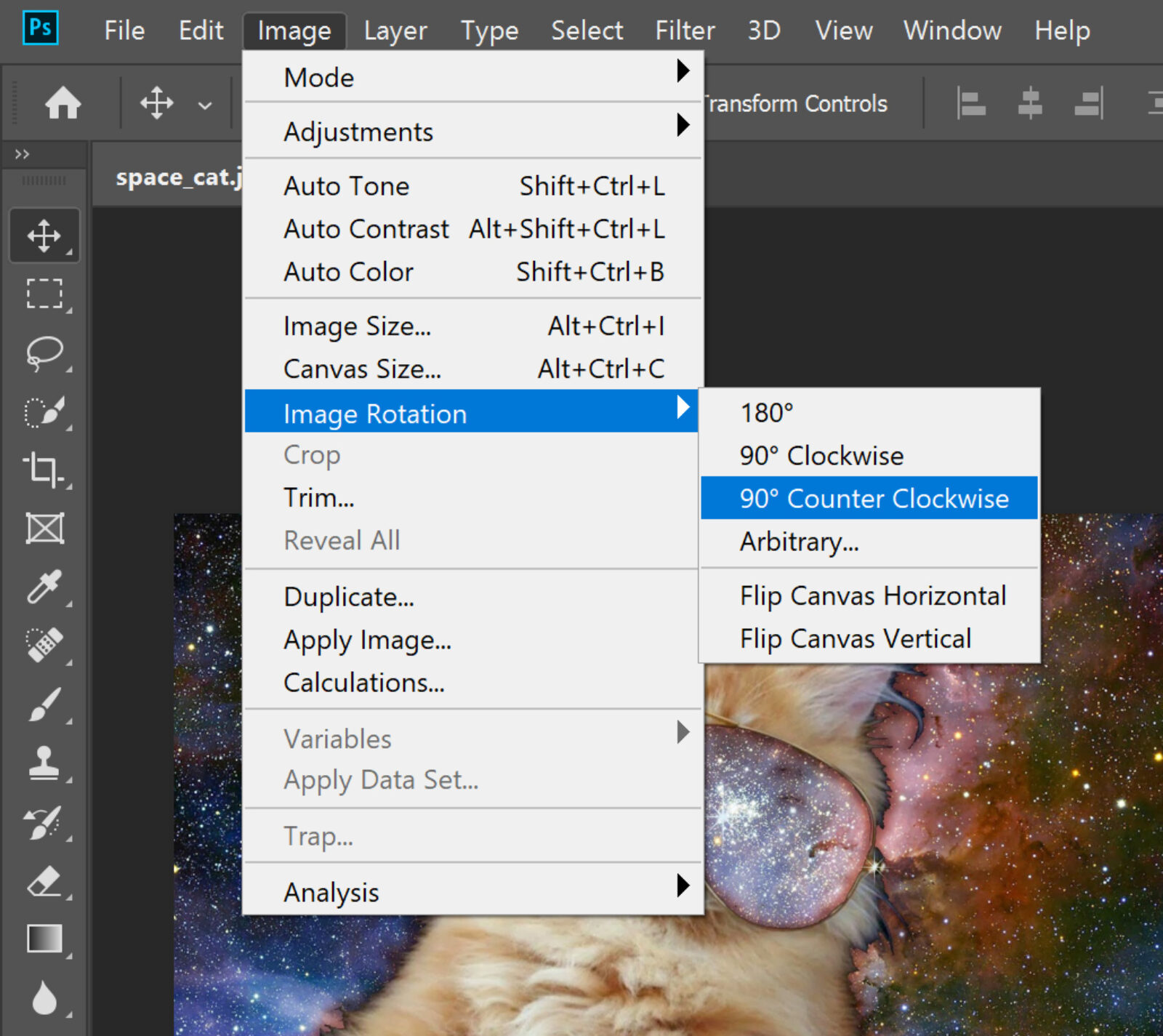Choose Arbitrary rotation option
Viewport: 1163px width, 1036px height.
[x=869, y=541]
